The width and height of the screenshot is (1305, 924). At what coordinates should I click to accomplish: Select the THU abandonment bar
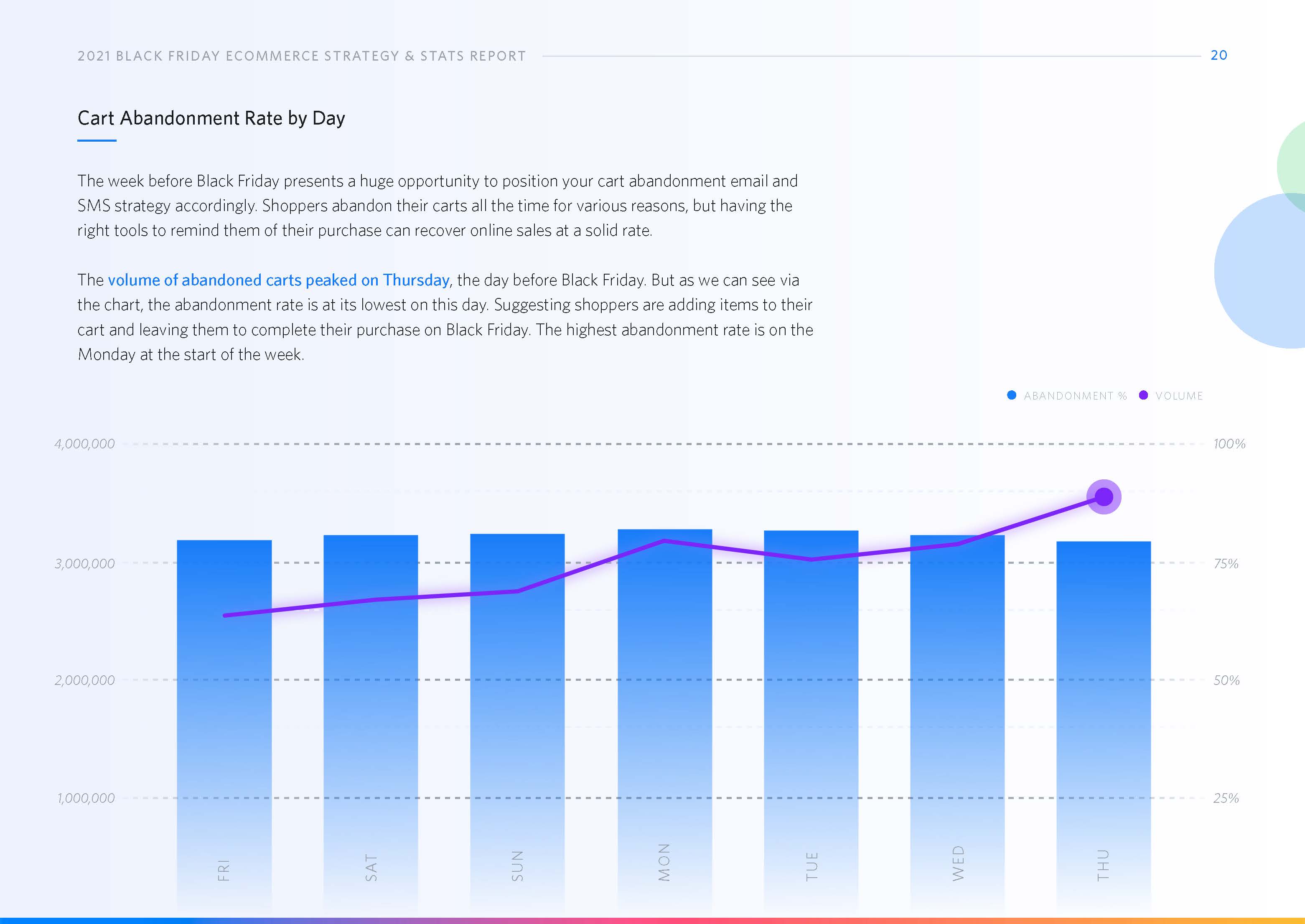[1104, 711]
